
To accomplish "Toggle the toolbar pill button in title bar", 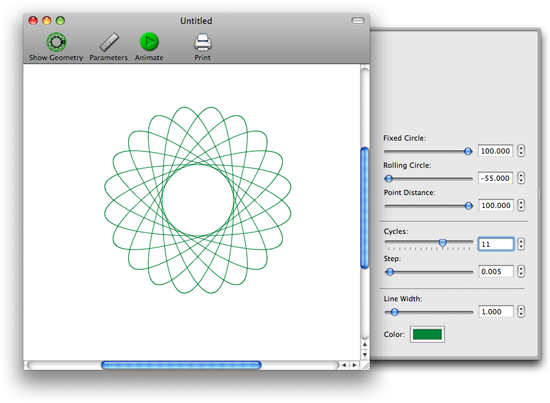I will coord(358,21).
